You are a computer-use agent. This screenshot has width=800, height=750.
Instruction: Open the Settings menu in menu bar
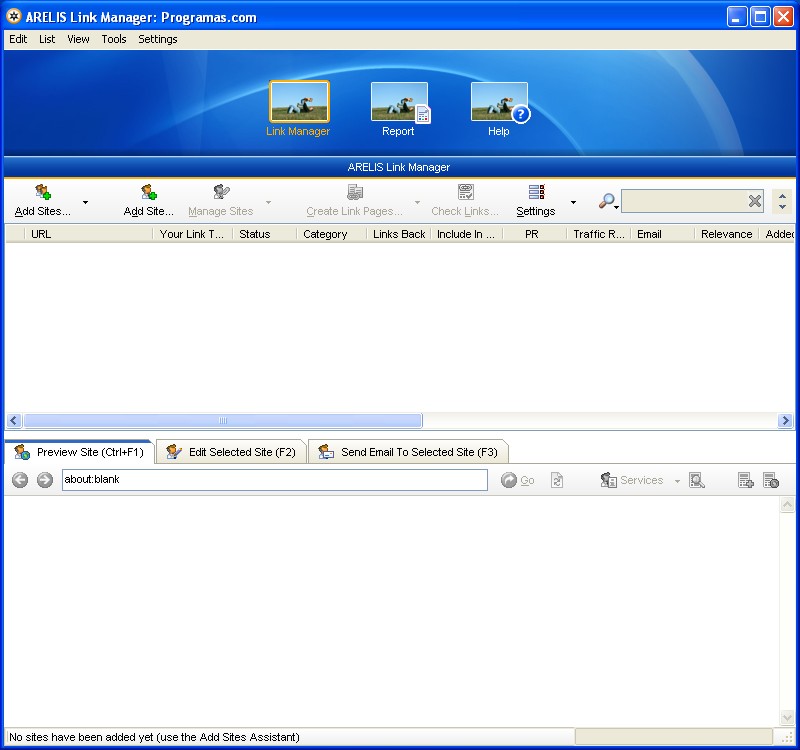click(x=158, y=39)
